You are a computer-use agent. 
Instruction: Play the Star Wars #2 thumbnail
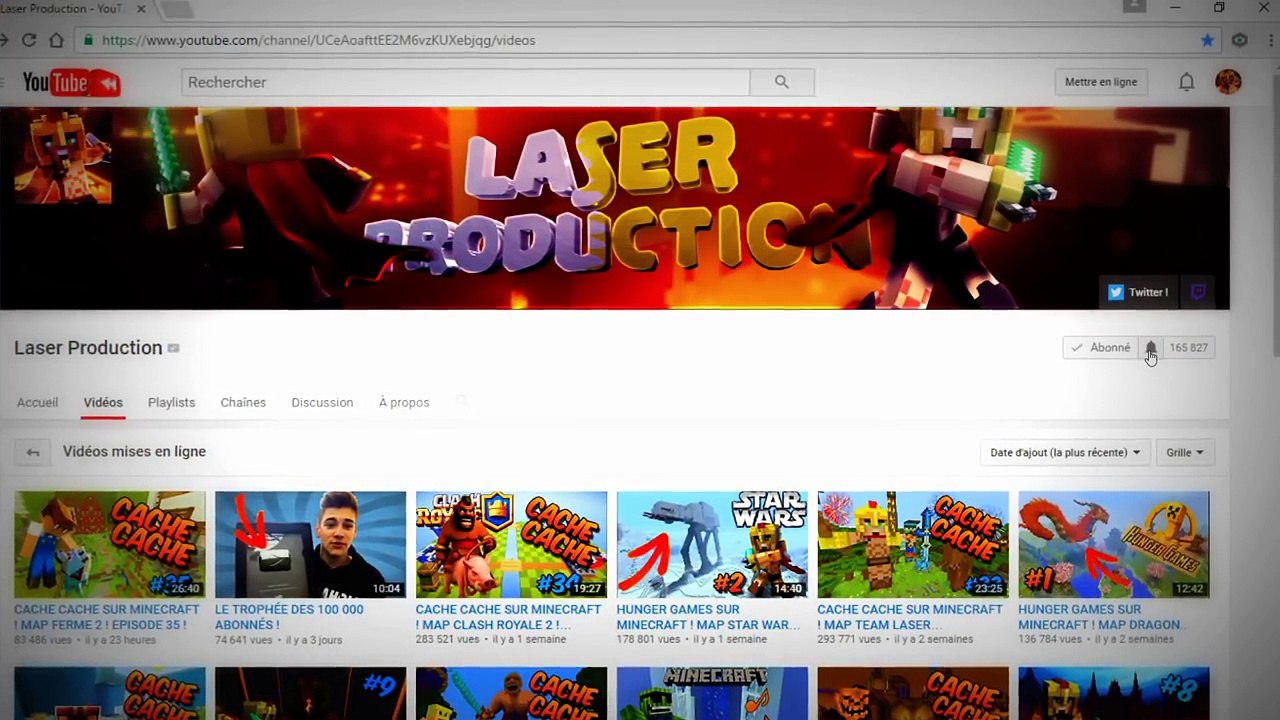(712, 545)
